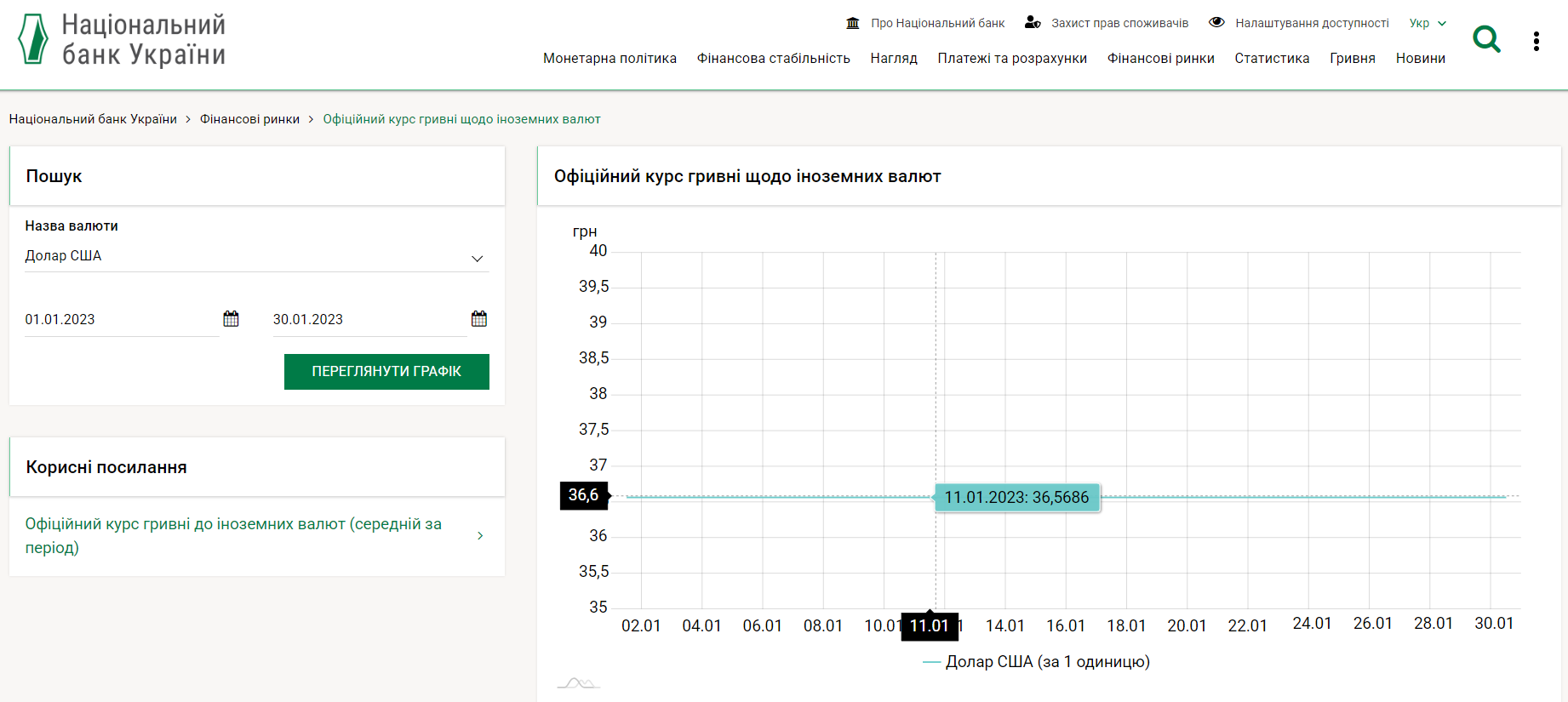The width and height of the screenshot is (1568, 702).
Task: Click the 11.01.2023: 36,5686 chart tooltip
Action: (1016, 498)
